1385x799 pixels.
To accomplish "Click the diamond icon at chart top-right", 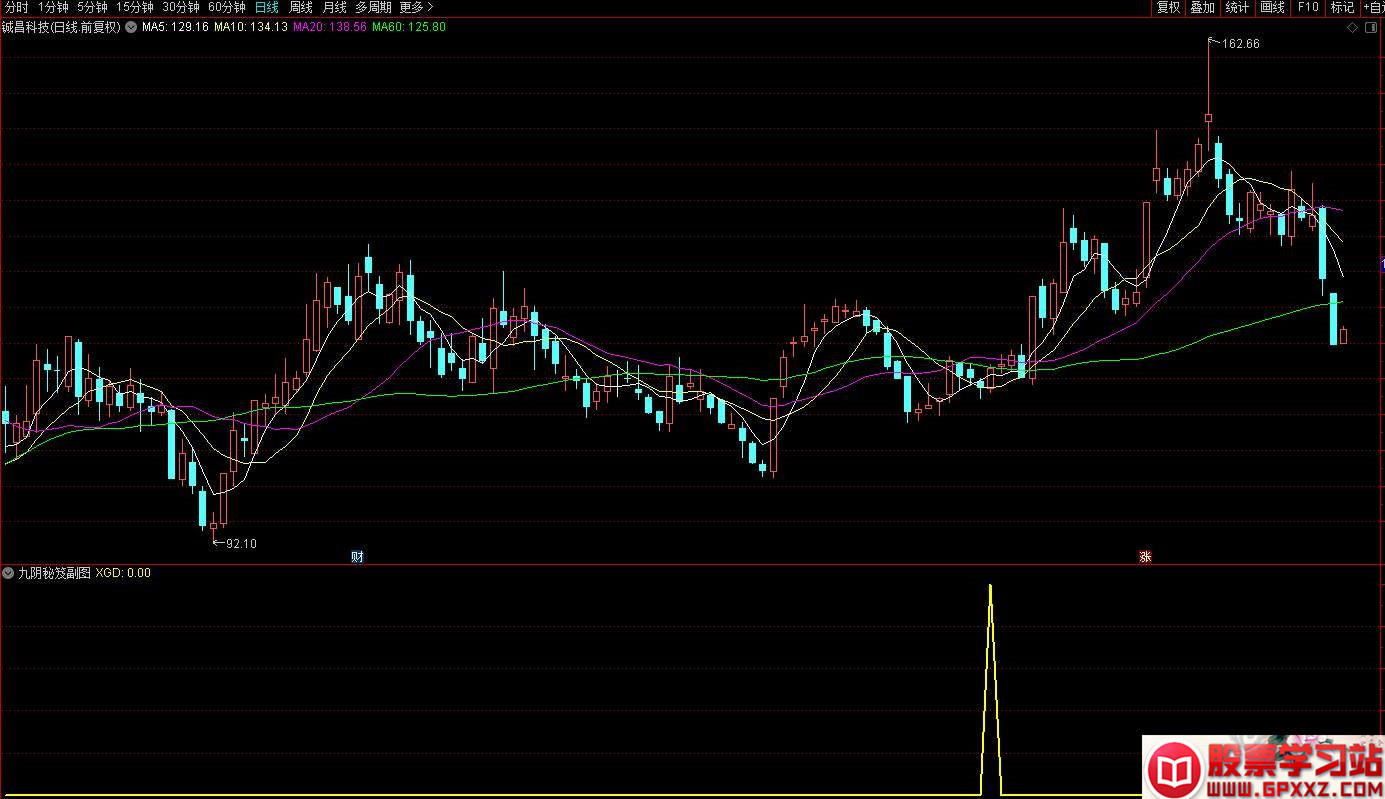I will (1353, 27).
